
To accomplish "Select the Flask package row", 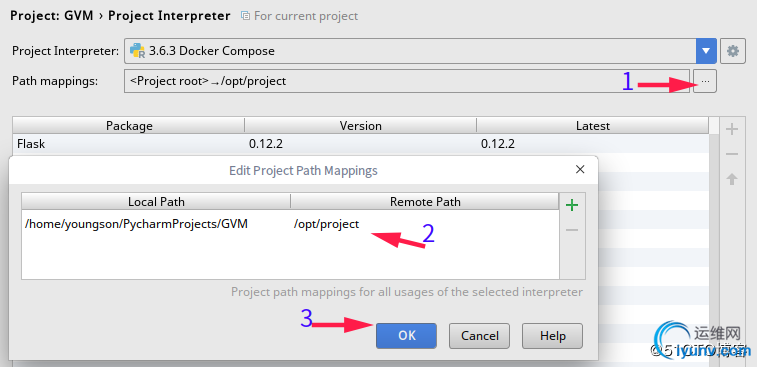I will tap(361, 143).
